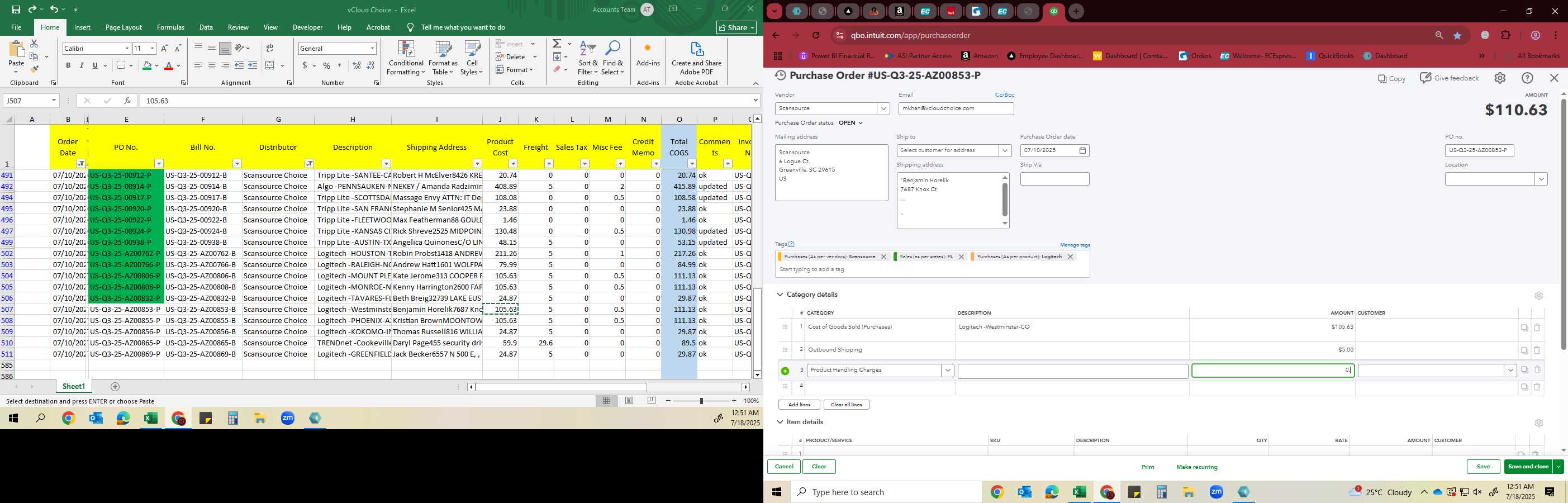This screenshot has height=503, width=1568.
Task: Open the Home tab in Excel ribbon
Action: point(50,27)
